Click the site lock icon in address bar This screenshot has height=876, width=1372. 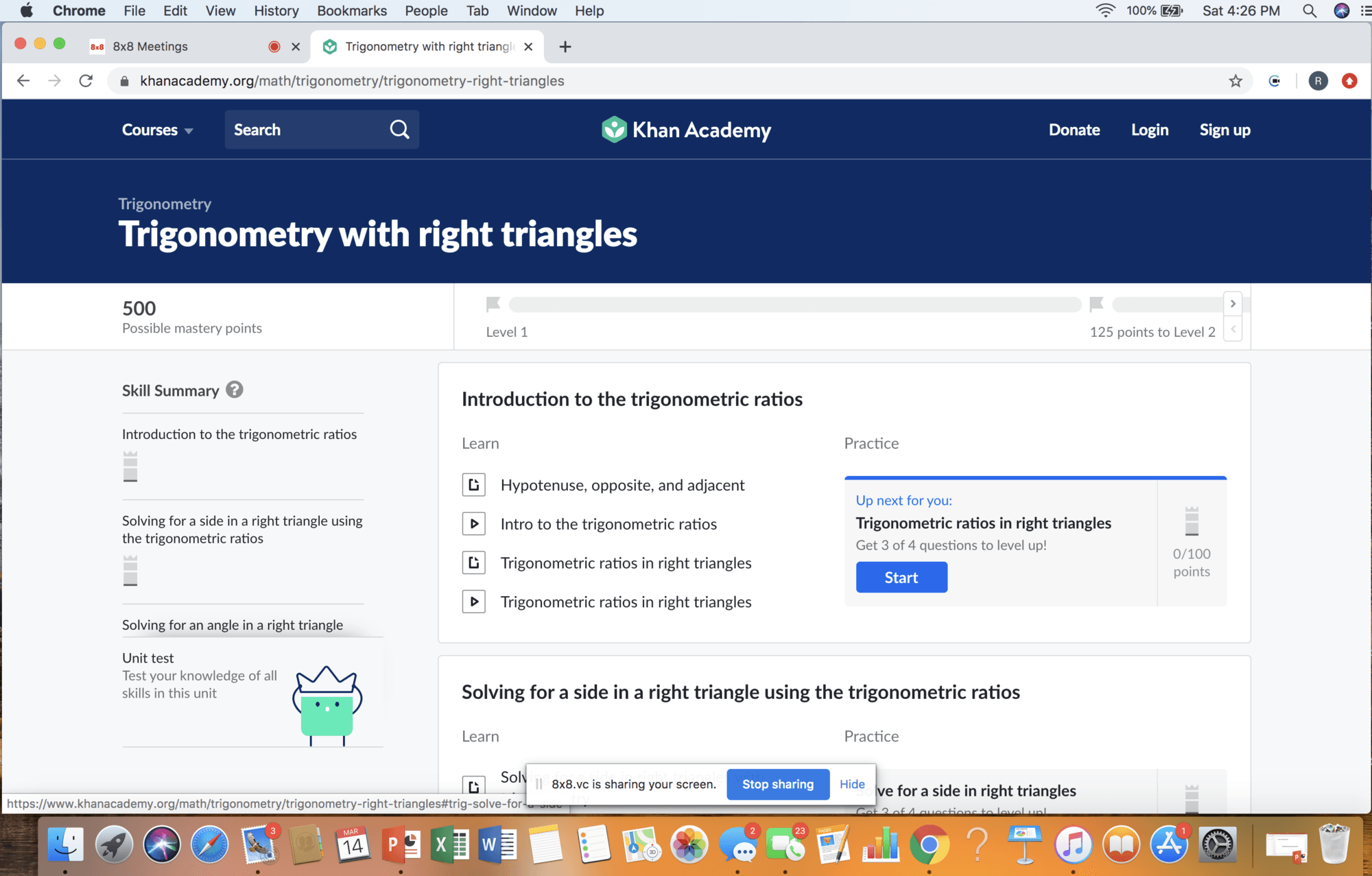(x=124, y=81)
